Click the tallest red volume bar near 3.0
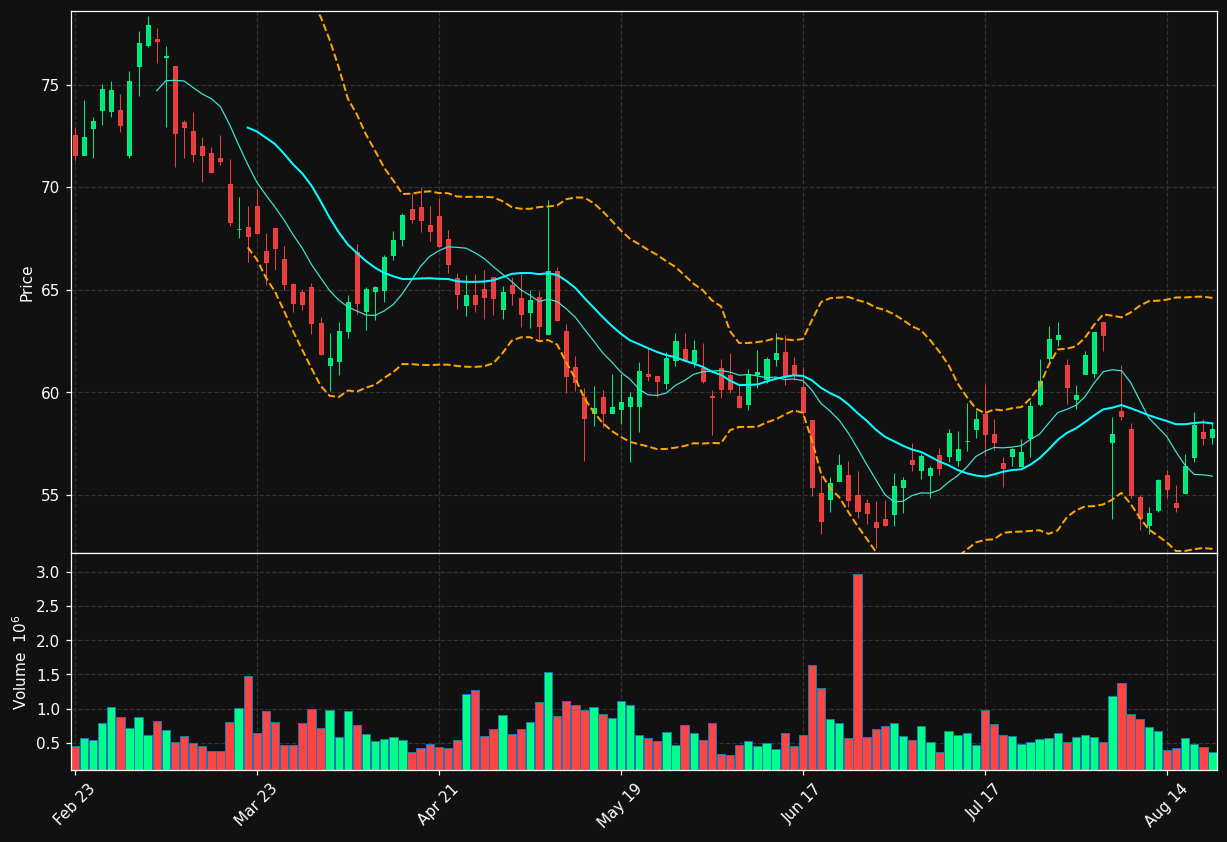 coord(857,672)
